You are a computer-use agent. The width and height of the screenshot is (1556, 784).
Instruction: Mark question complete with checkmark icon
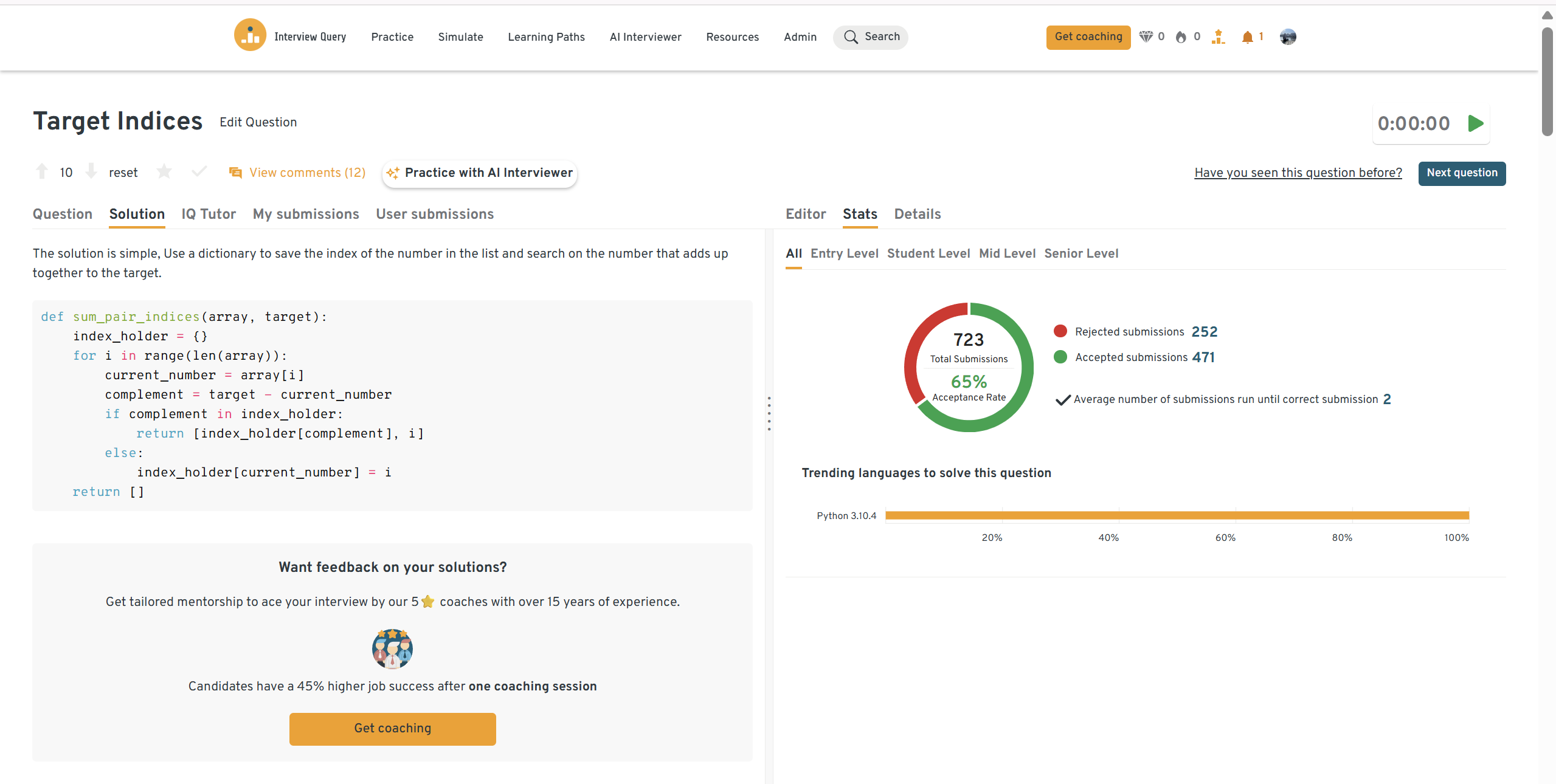coord(199,172)
